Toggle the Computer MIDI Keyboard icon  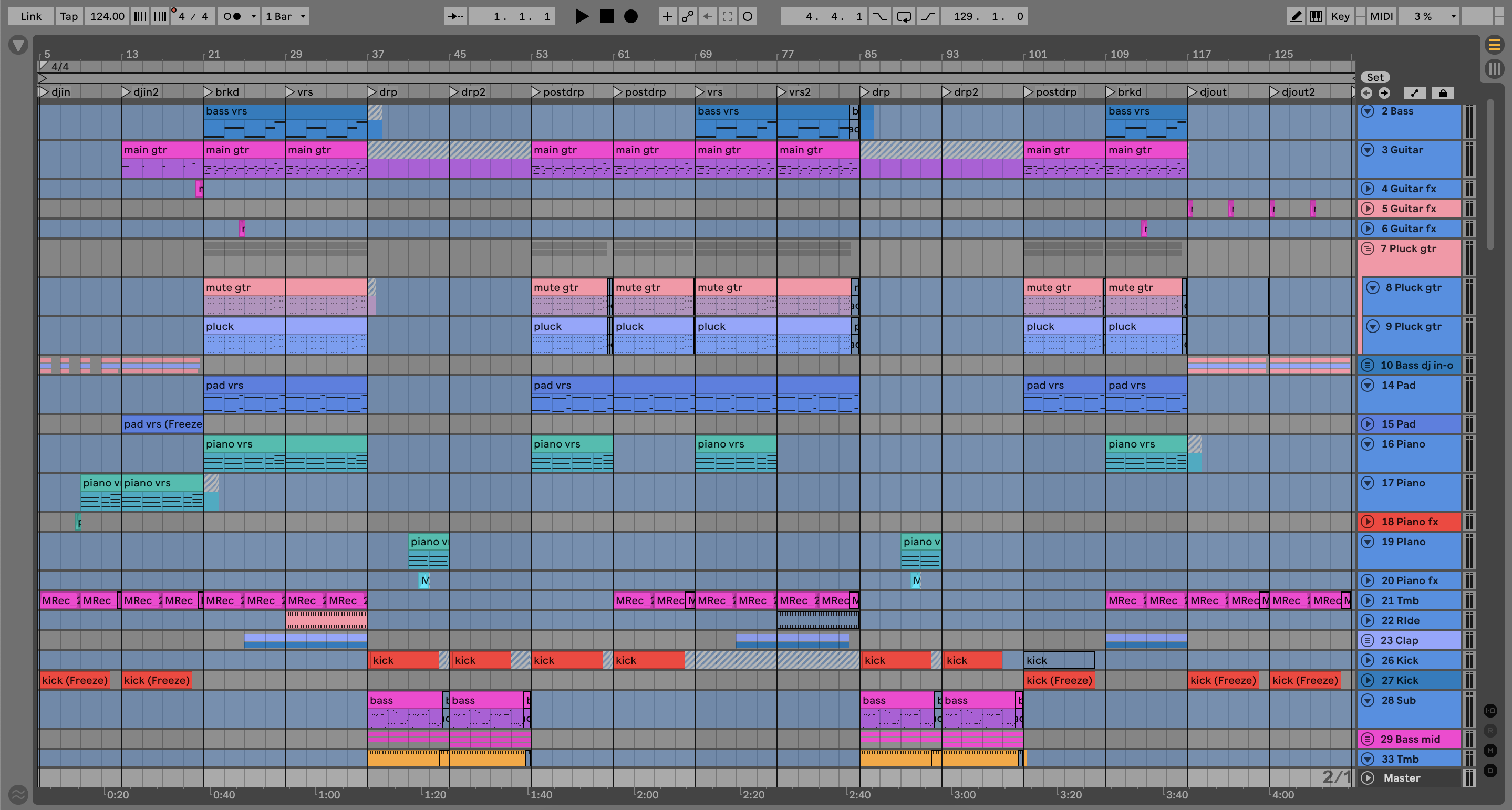(1317, 16)
